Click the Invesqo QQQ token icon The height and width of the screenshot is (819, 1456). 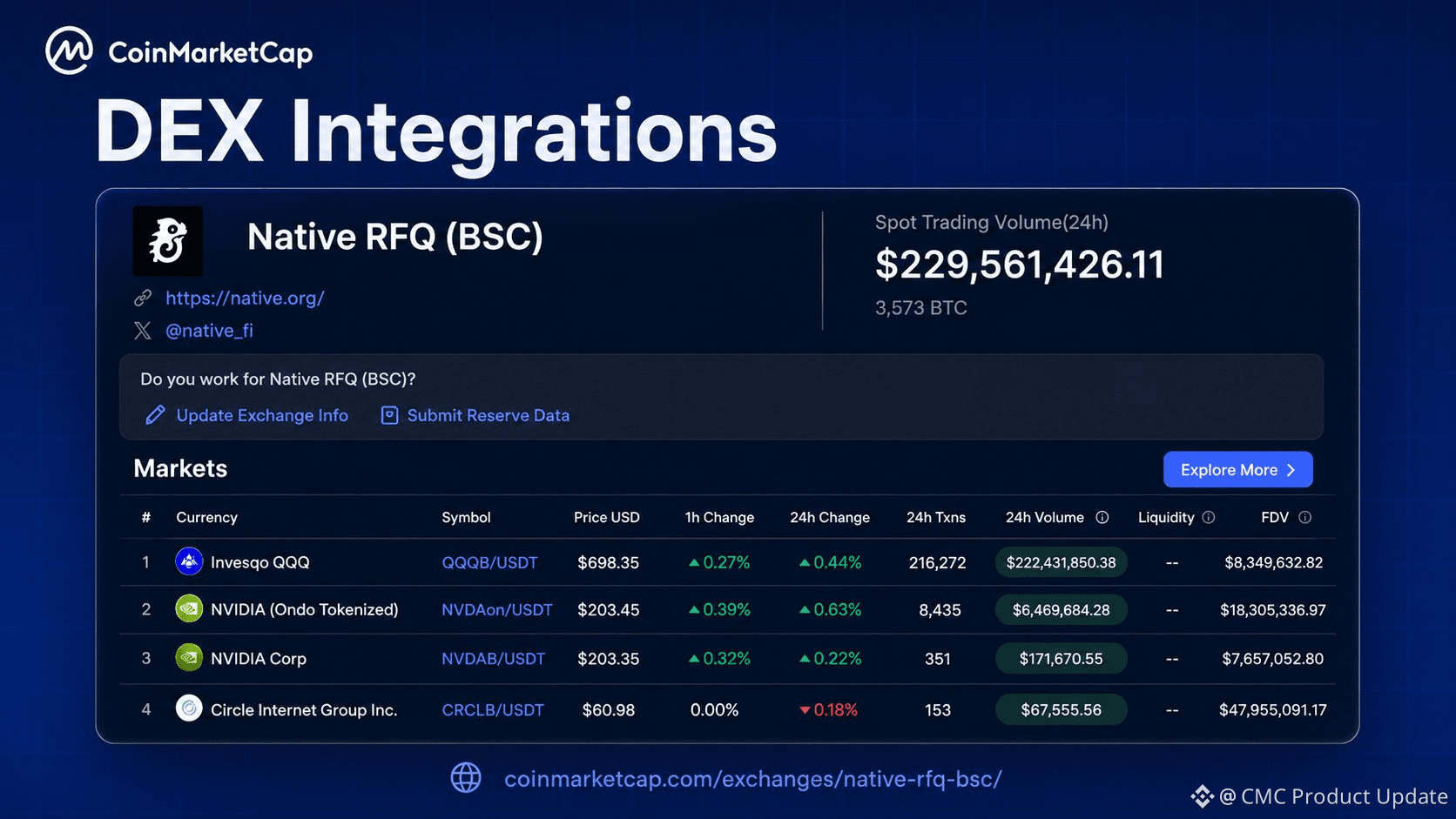189,561
